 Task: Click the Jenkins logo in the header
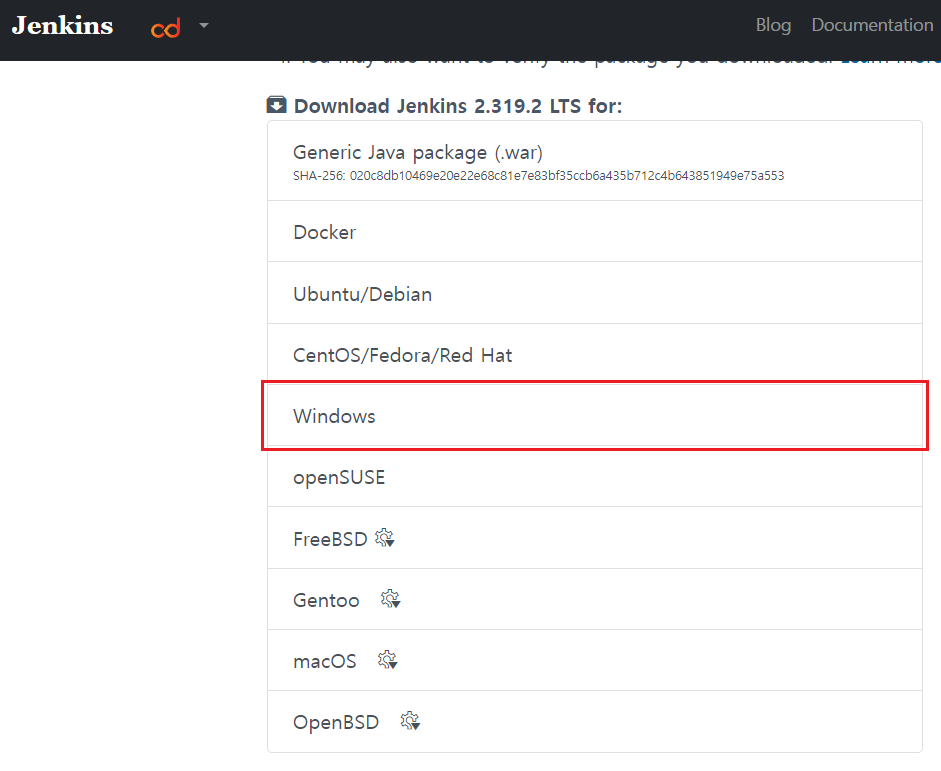pos(62,25)
